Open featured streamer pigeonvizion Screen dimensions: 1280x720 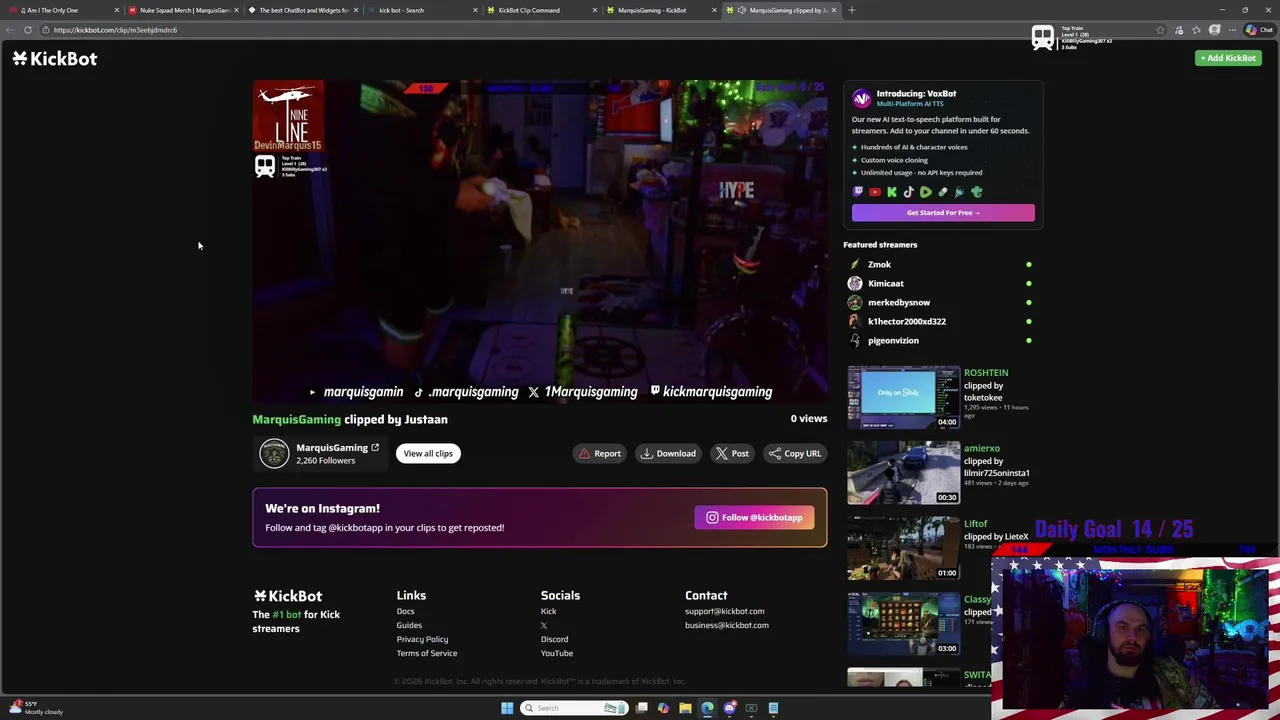(893, 340)
